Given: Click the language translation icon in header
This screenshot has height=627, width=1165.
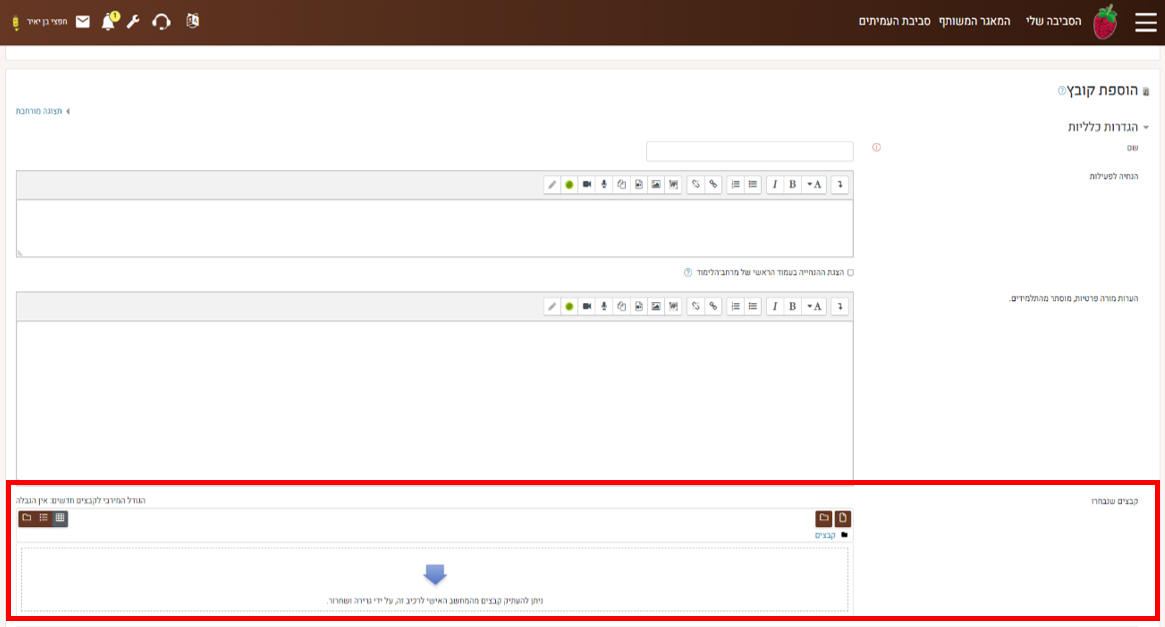Looking at the screenshot, I should 193,21.
